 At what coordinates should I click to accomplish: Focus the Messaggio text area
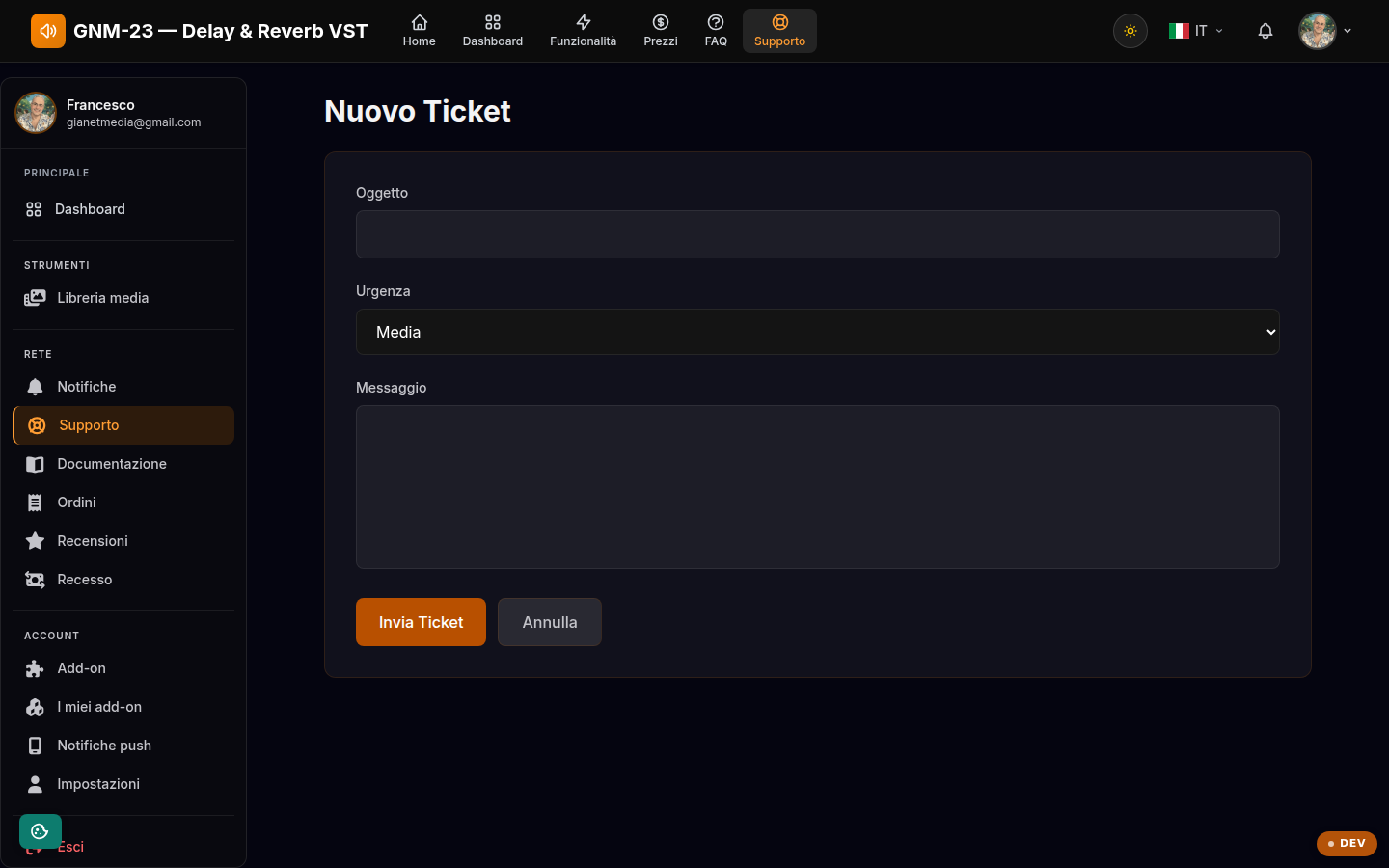[x=818, y=487]
